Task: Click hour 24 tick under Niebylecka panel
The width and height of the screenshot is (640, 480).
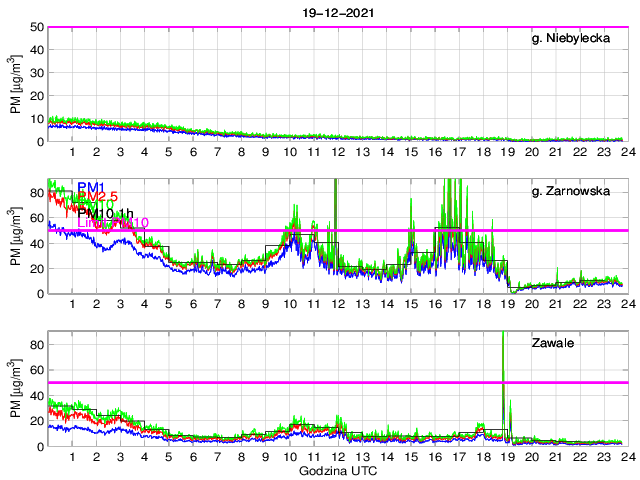Action: [x=628, y=152]
